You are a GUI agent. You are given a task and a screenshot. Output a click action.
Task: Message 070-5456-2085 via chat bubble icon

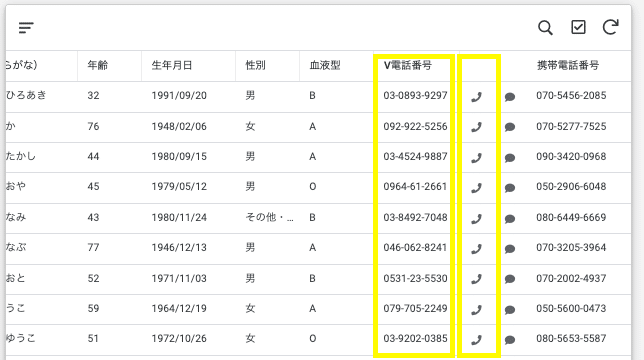click(510, 97)
